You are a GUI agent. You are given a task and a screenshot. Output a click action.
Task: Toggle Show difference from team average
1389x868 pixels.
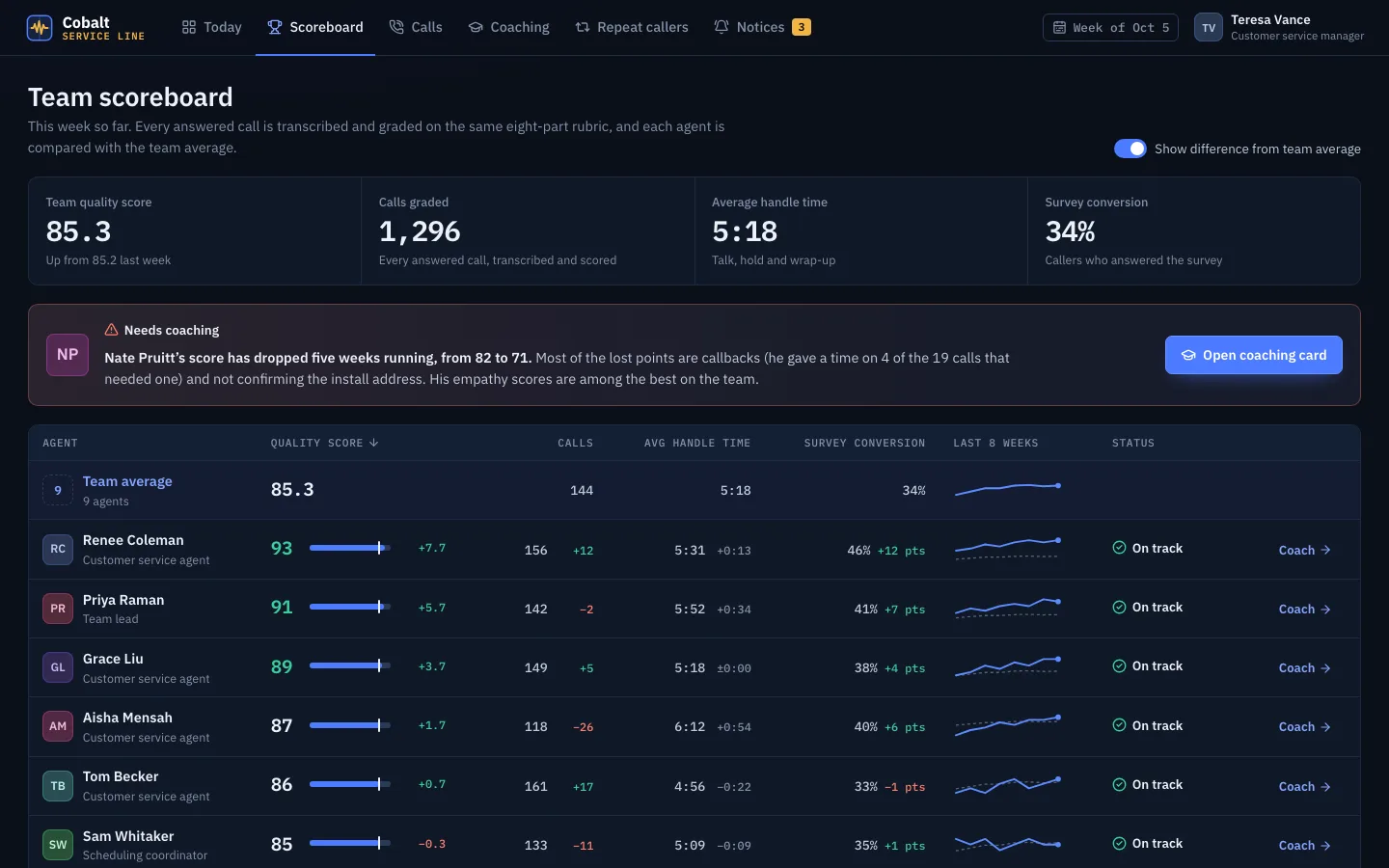1130,149
